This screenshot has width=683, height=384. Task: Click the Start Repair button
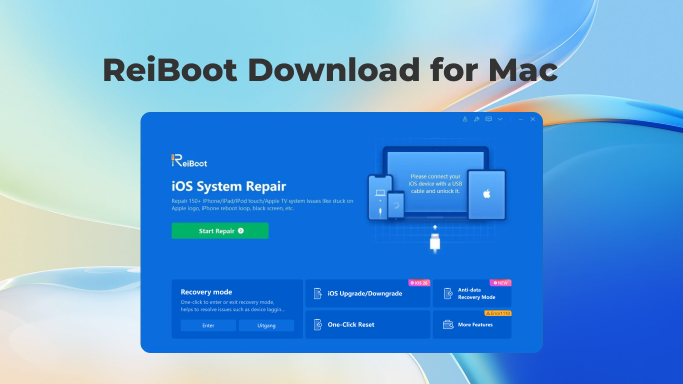pyautogui.click(x=220, y=231)
